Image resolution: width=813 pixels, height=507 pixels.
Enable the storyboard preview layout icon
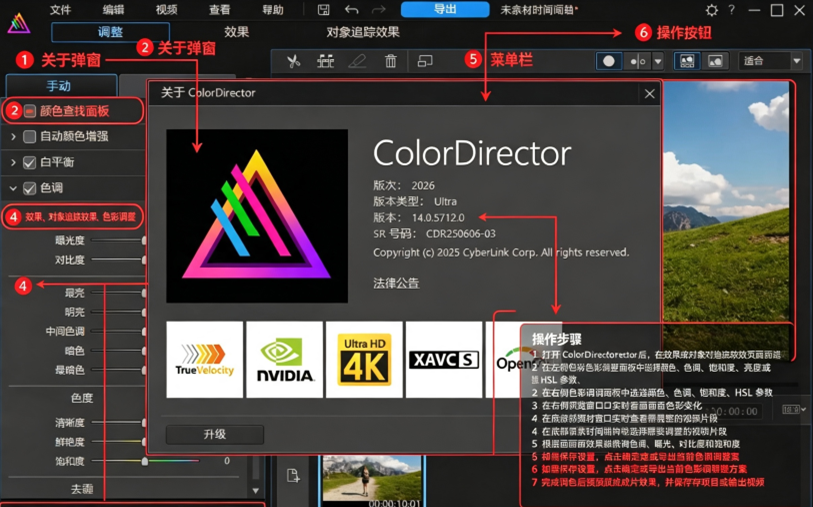point(687,61)
